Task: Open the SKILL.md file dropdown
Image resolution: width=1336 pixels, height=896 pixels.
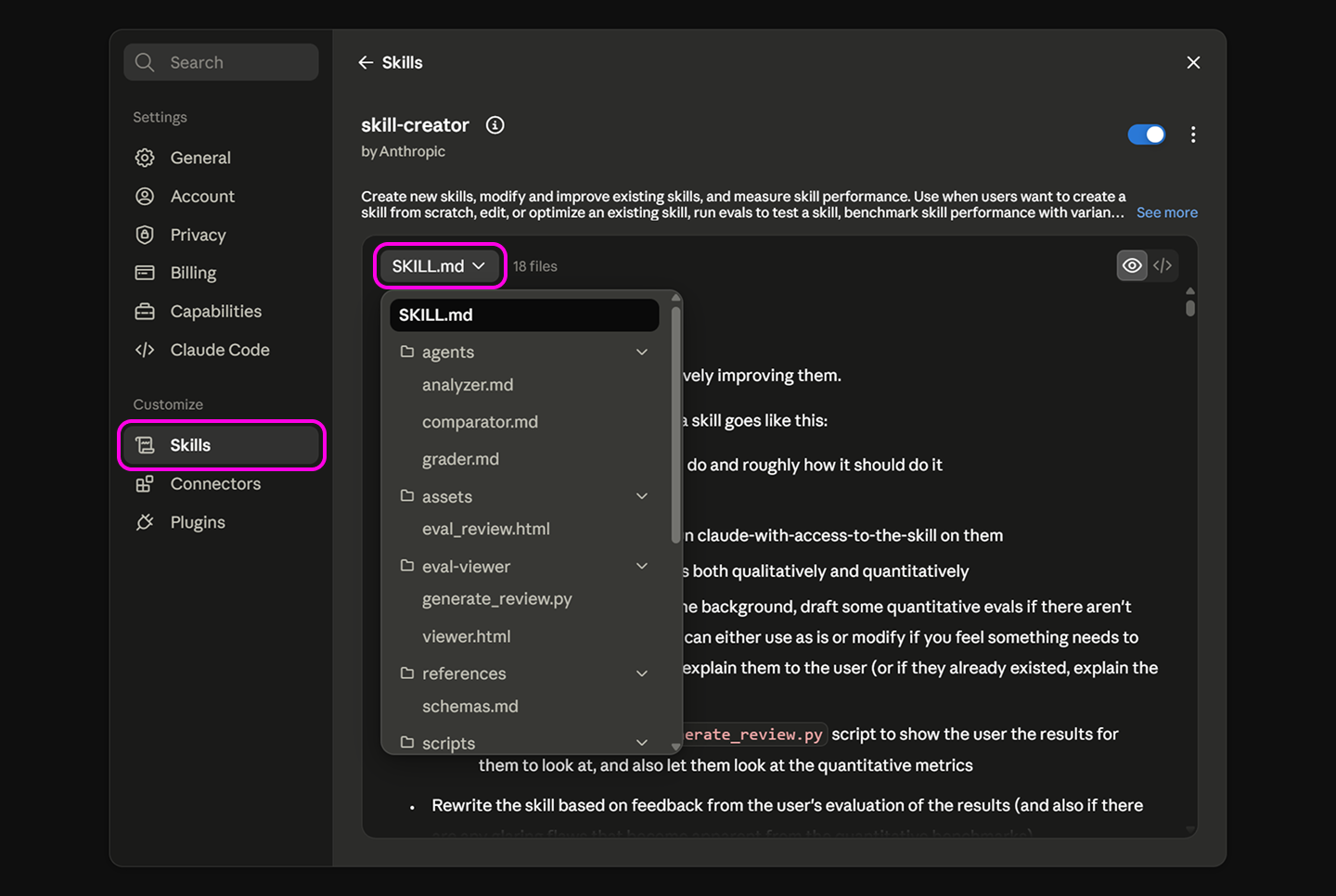Action: point(440,266)
